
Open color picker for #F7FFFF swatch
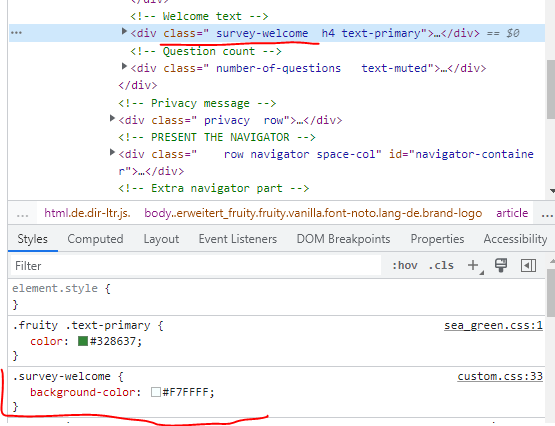click(x=156, y=392)
